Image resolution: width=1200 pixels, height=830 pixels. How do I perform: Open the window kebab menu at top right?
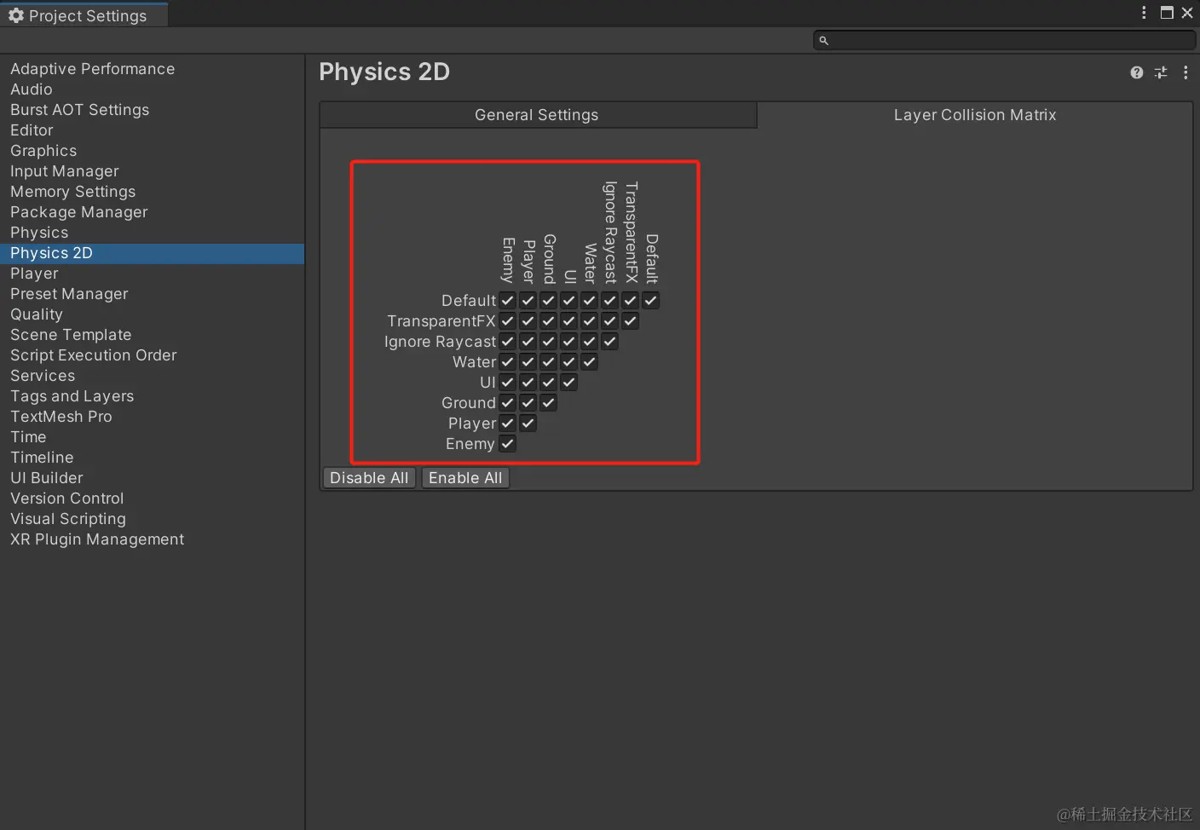[1145, 13]
